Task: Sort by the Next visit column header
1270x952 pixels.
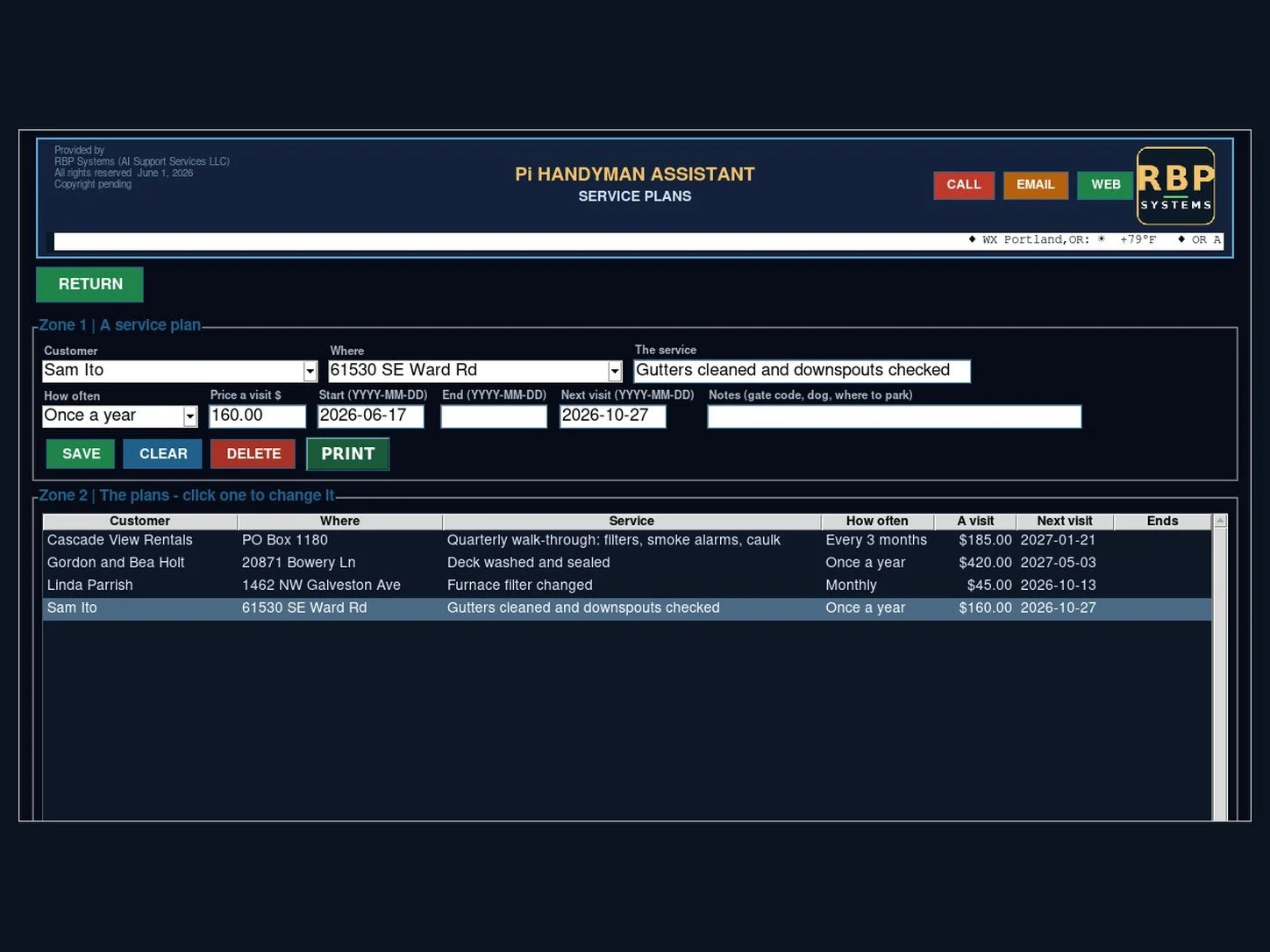Action: (1065, 521)
